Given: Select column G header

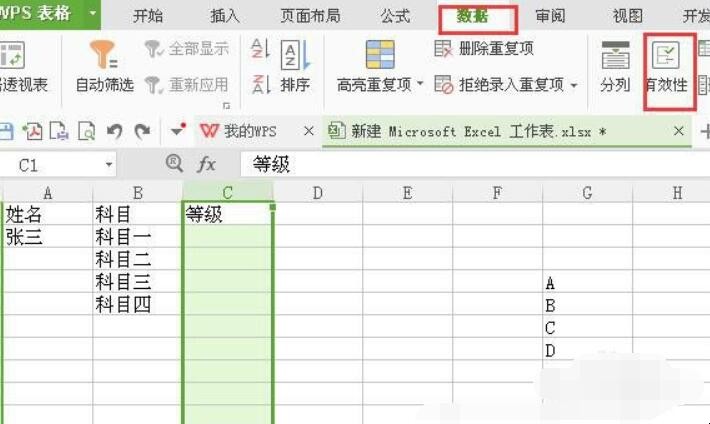Looking at the screenshot, I should tap(587, 193).
